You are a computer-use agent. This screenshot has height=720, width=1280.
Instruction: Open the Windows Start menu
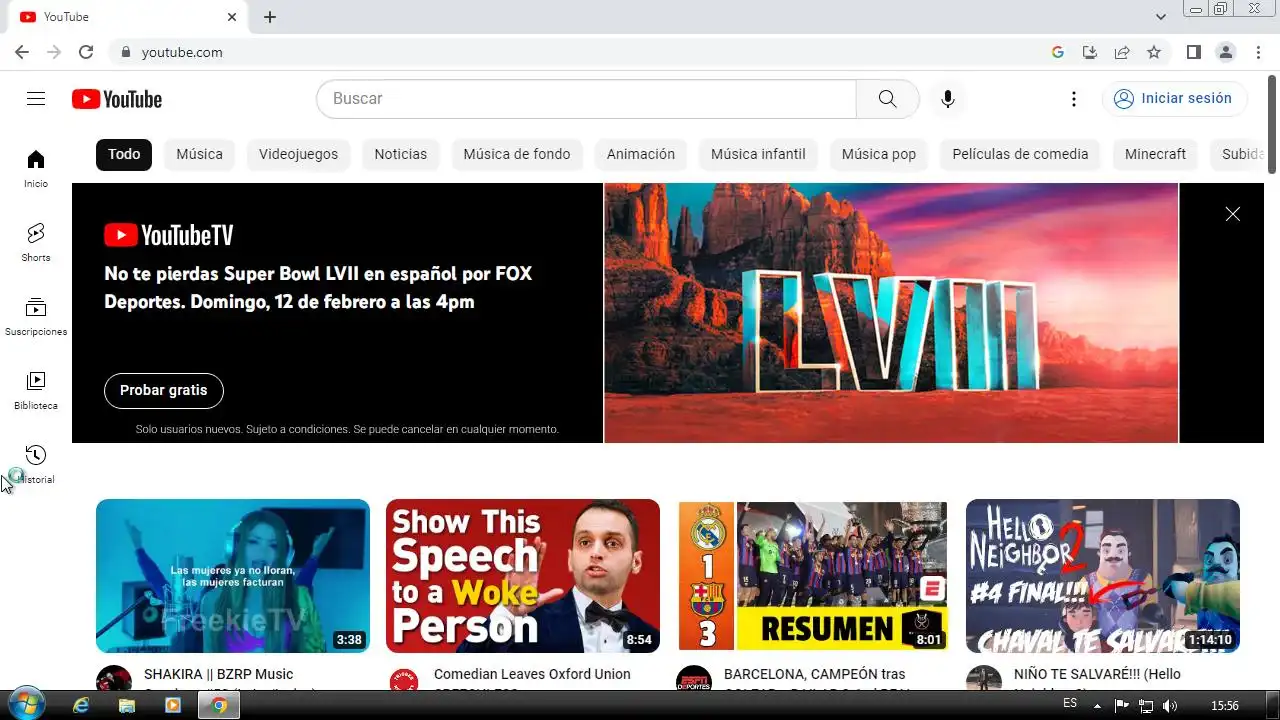tap(25, 705)
